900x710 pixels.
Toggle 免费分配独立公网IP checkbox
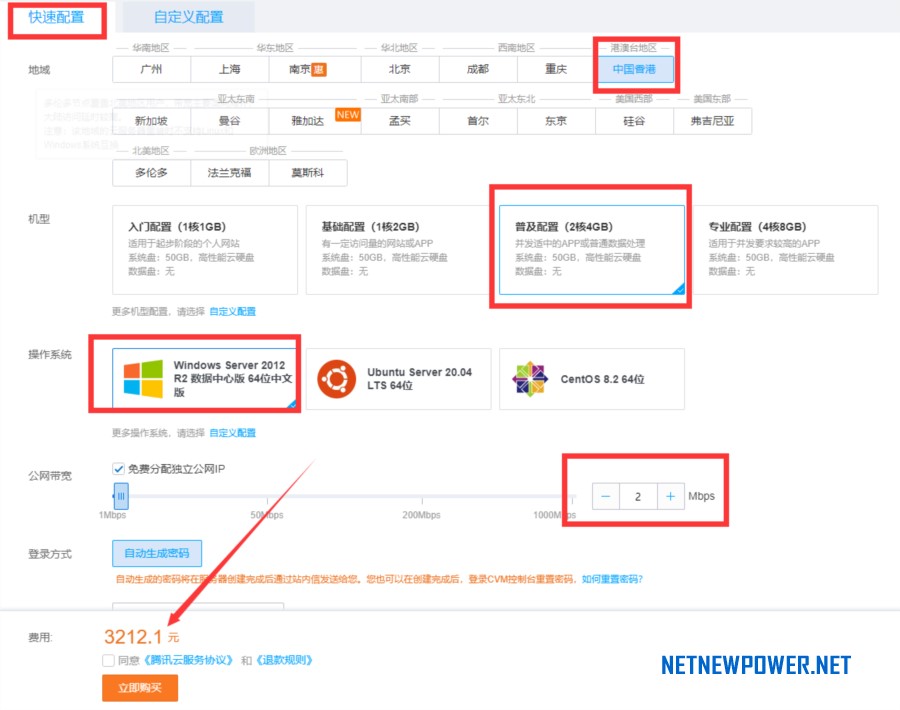[119, 469]
